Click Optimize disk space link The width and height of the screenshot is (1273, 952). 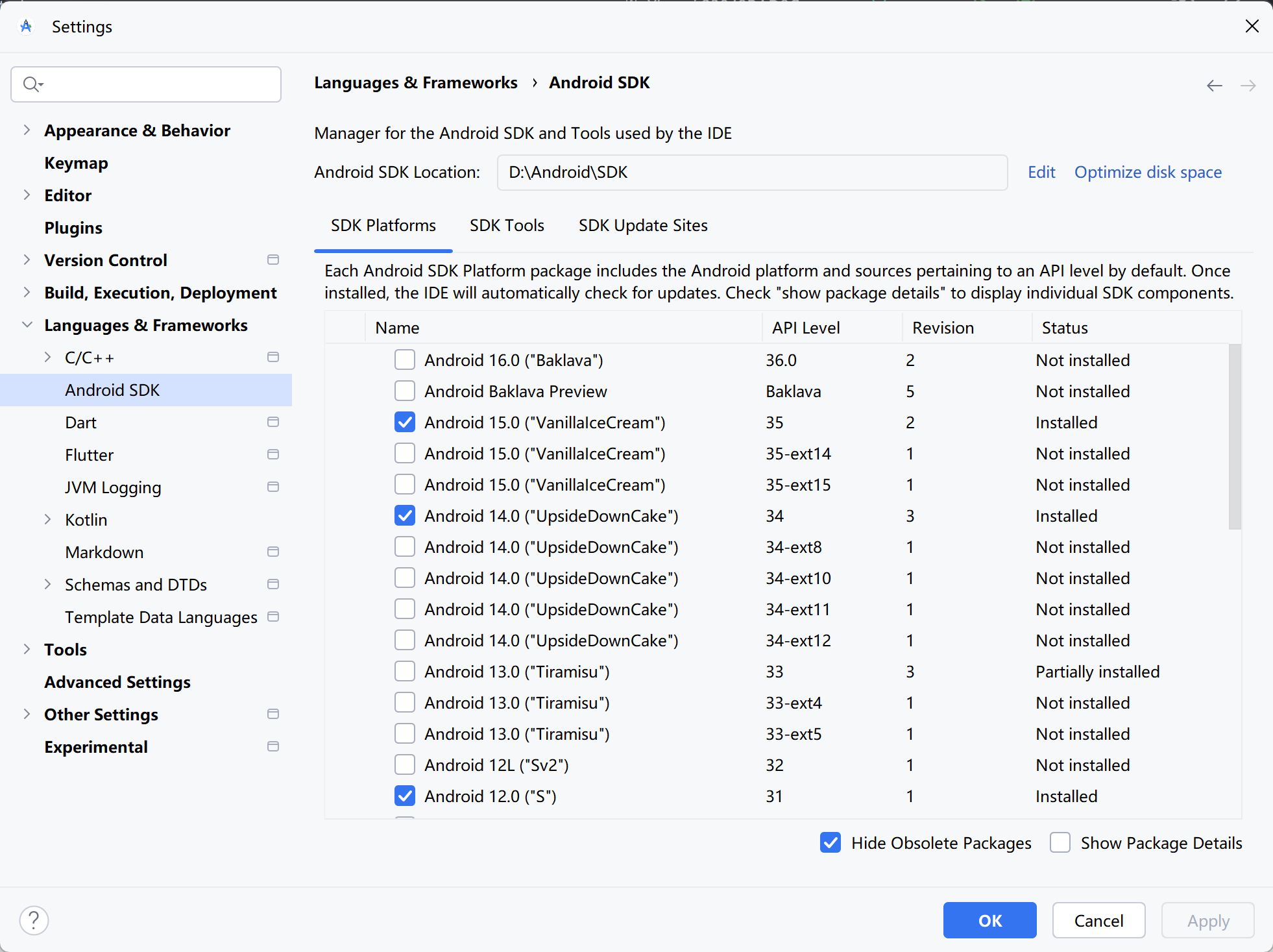pyautogui.click(x=1148, y=173)
